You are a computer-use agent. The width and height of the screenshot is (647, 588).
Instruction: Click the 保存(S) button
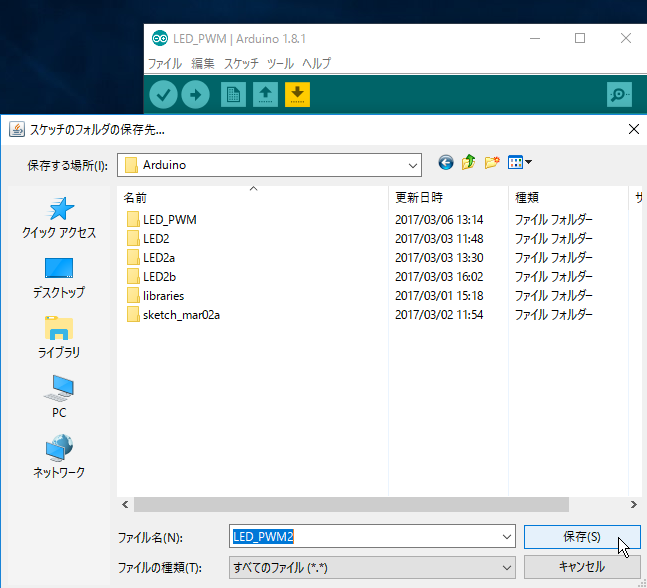click(x=582, y=537)
